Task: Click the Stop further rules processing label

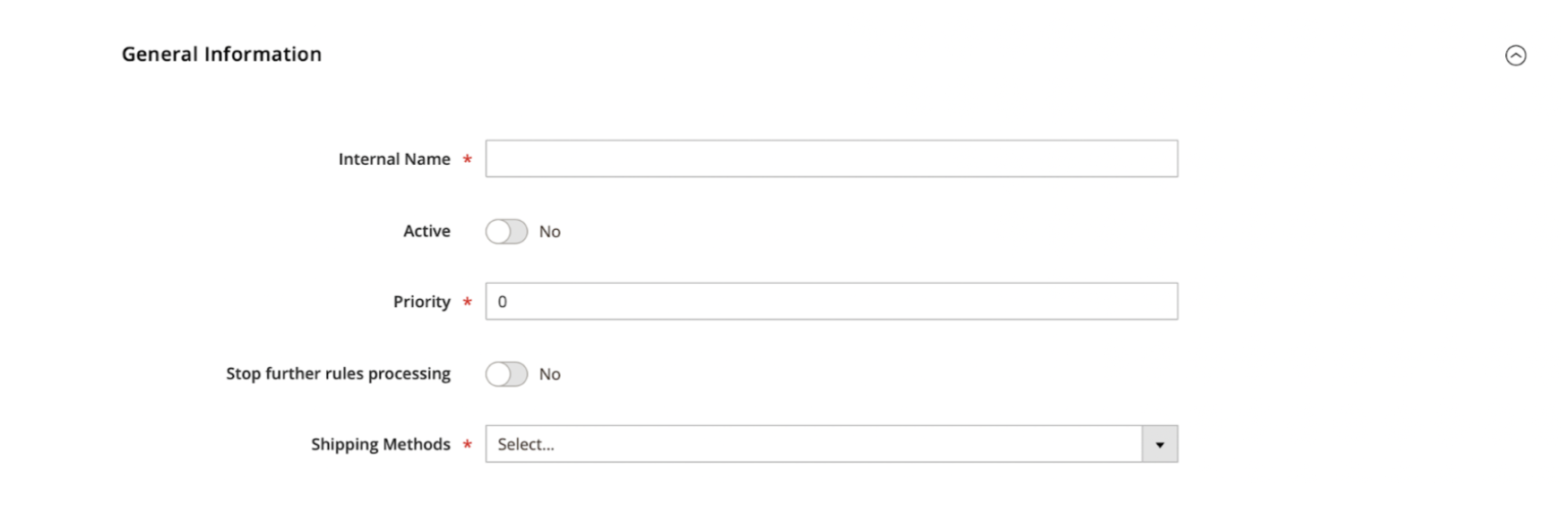Action: tap(338, 373)
